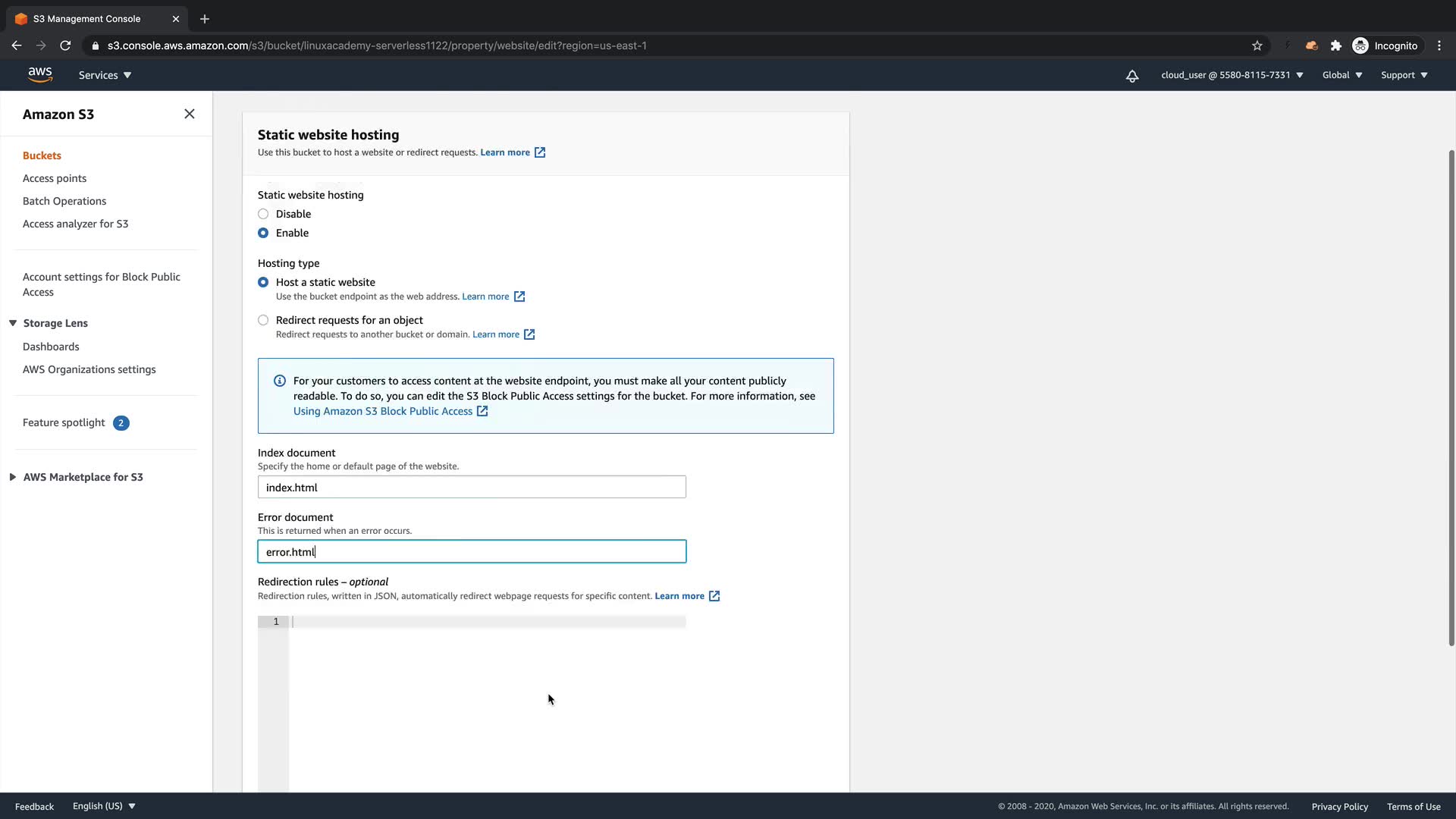Open a new browser tab
This screenshot has height=819, width=1456.
click(x=205, y=19)
